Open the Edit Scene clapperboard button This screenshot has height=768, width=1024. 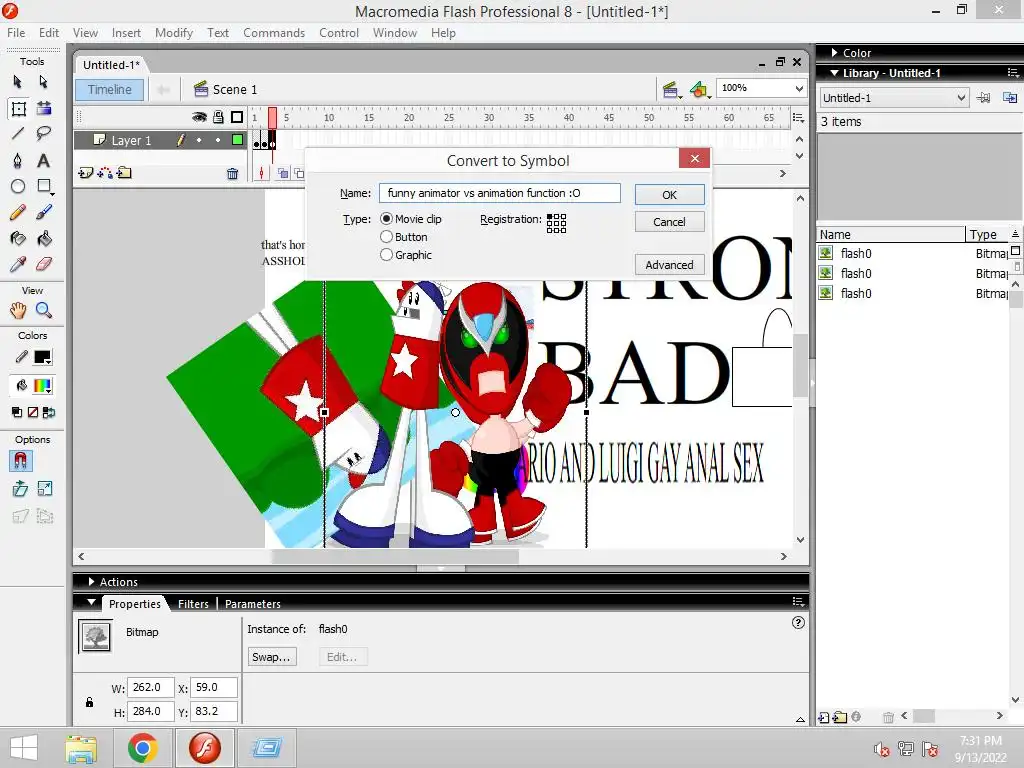point(670,90)
